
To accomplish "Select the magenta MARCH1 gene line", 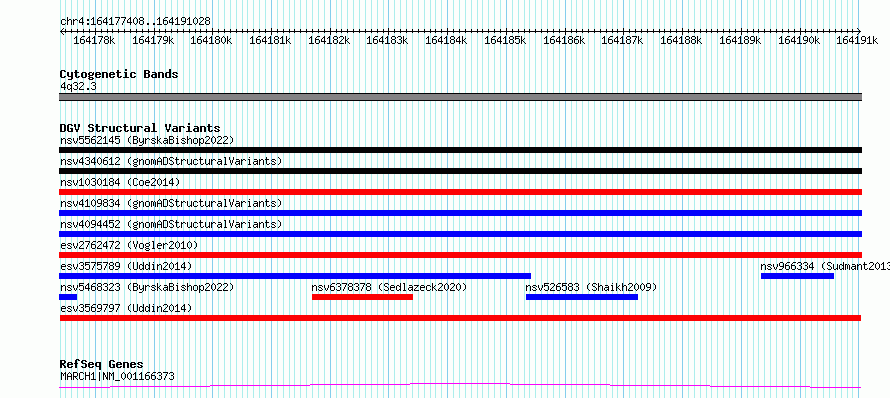I will coord(460,386).
